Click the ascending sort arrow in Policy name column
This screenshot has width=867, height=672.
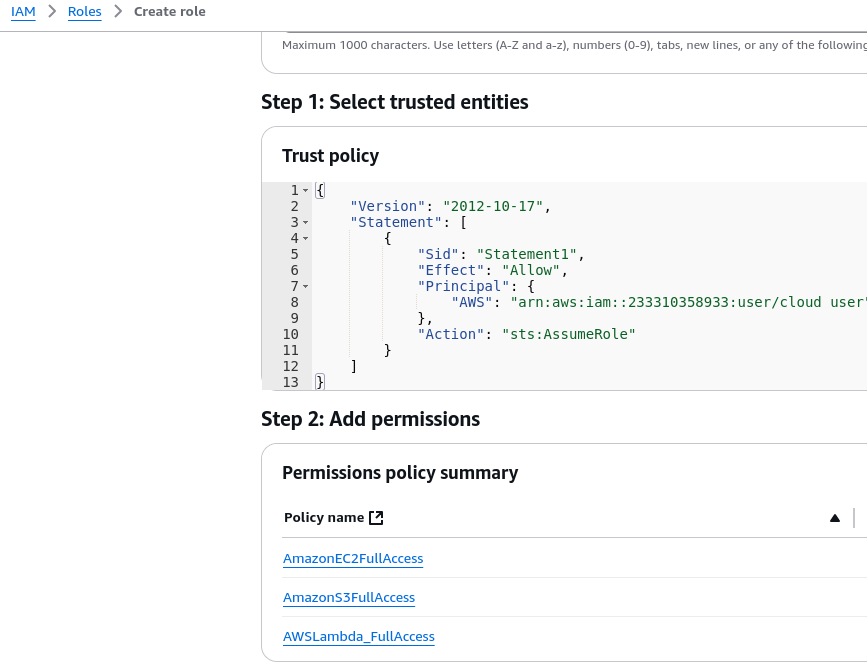coord(834,518)
